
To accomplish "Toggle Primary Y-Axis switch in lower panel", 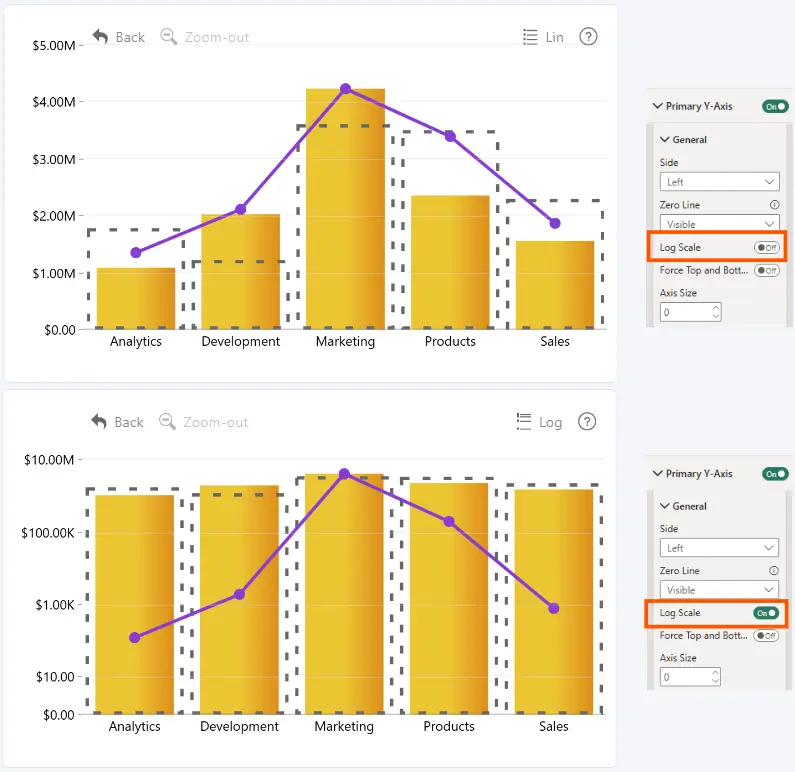I will [775, 474].
